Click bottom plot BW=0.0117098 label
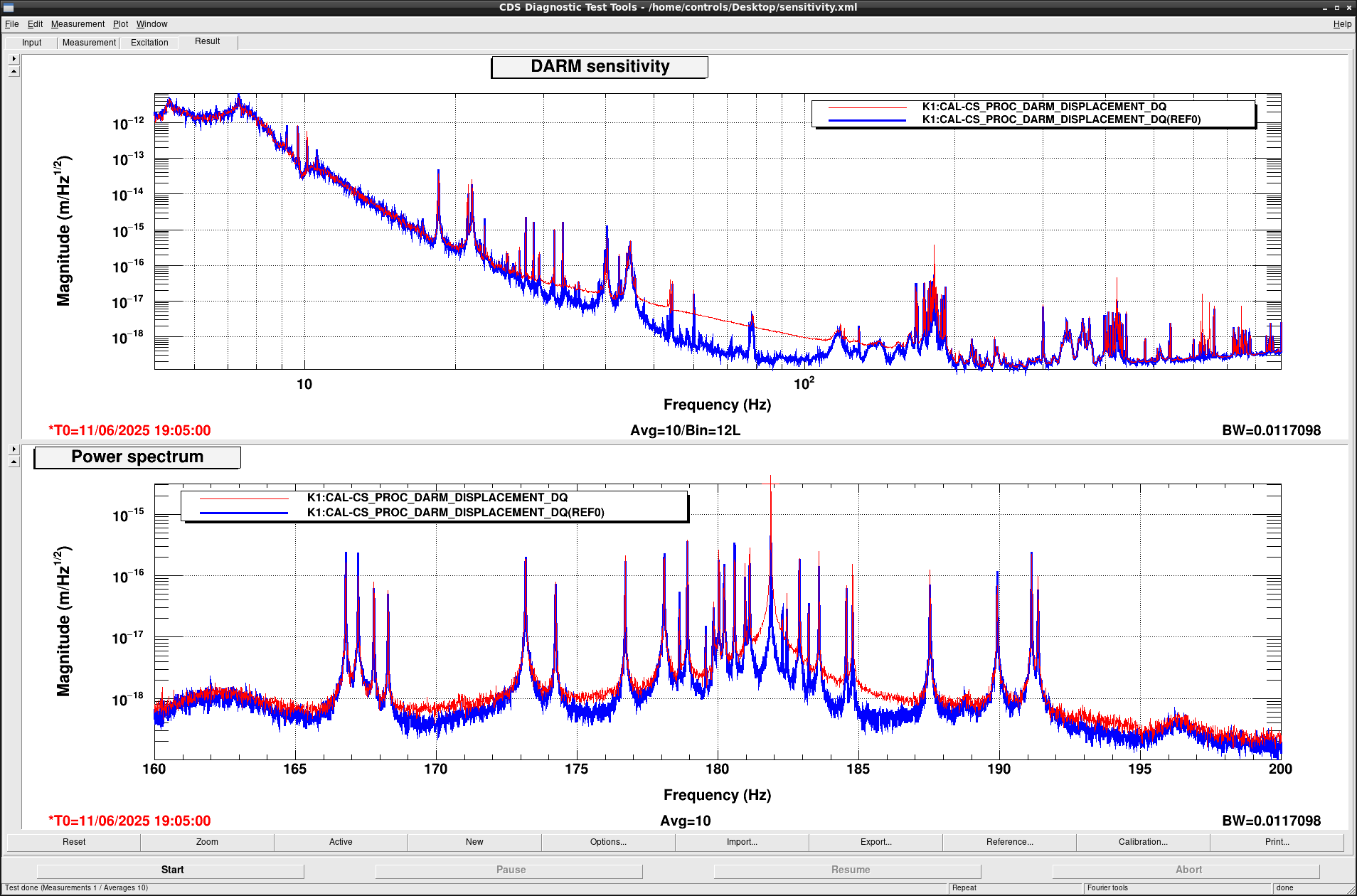This screenshot has width=1357, height=896. (1271, 821)
